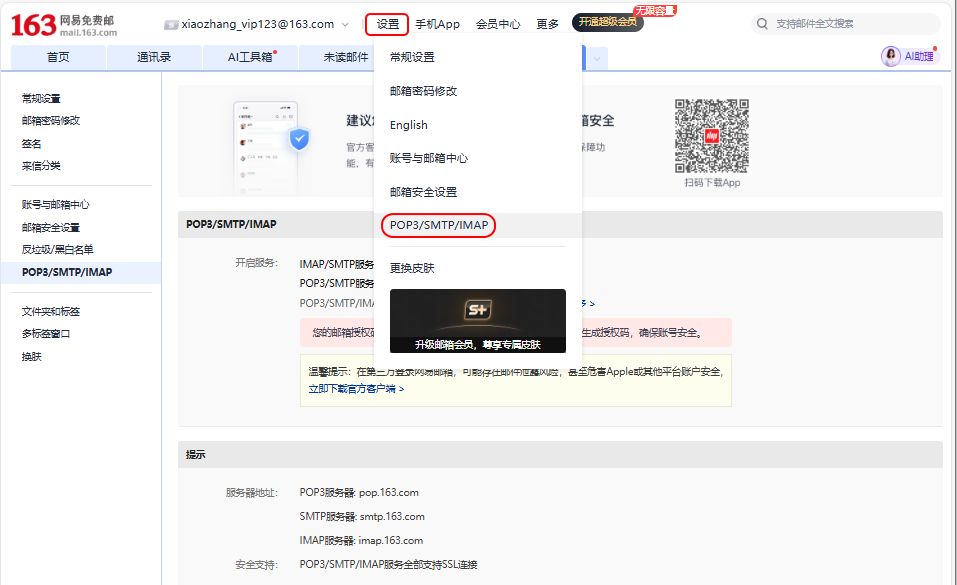Collapse the 设置 dropdown menu
The height and width of the screenshot is (585, 957).
[x=387, y=24]
